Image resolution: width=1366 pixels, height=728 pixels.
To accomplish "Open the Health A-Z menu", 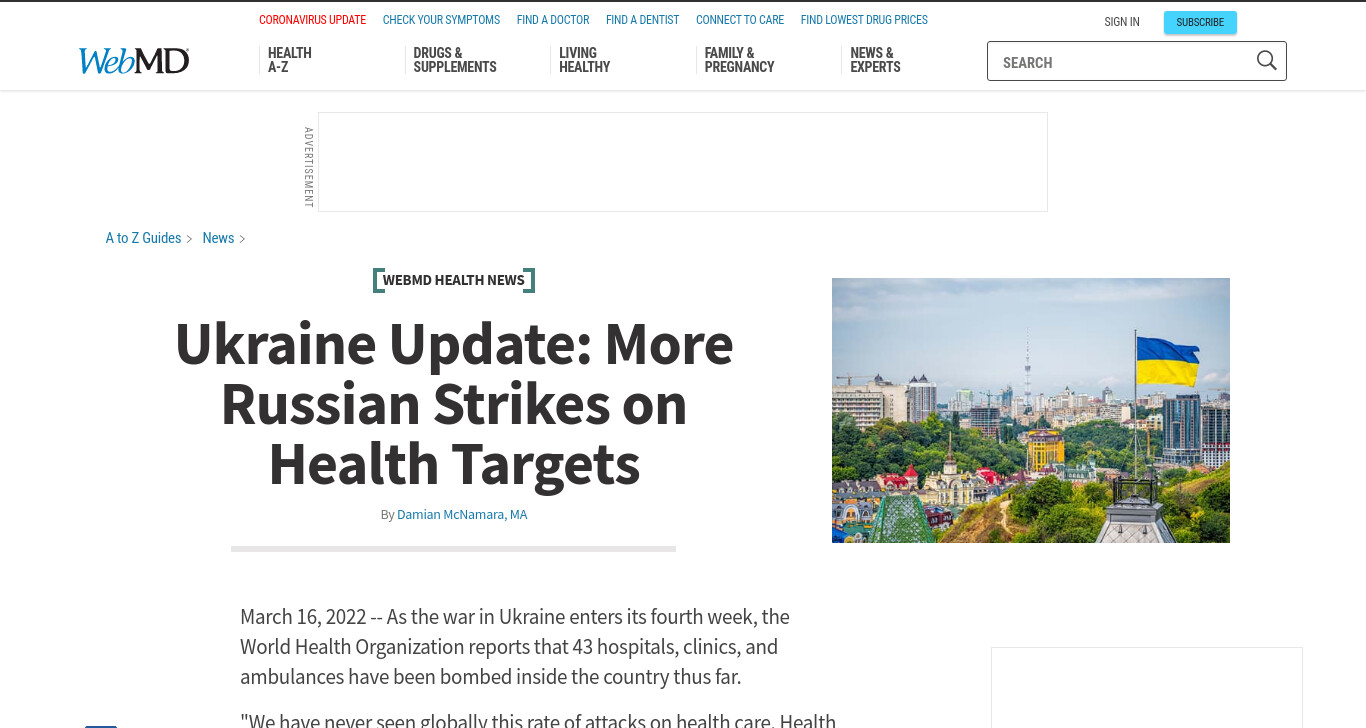I will (290, 60).
